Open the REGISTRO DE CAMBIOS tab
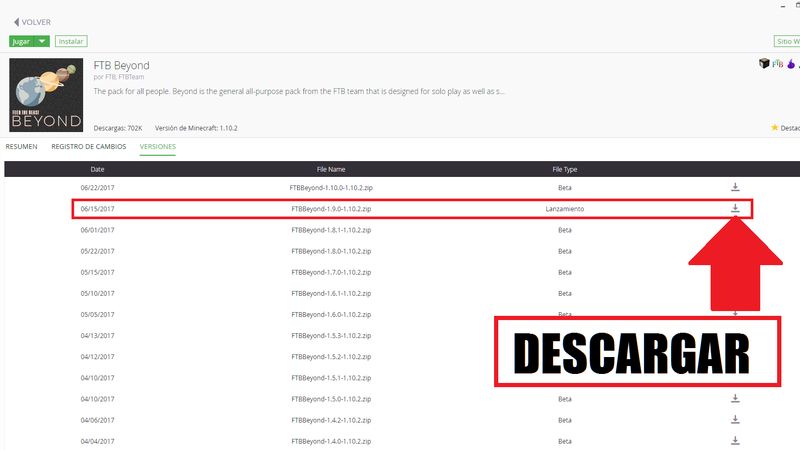 click(89, 146)
